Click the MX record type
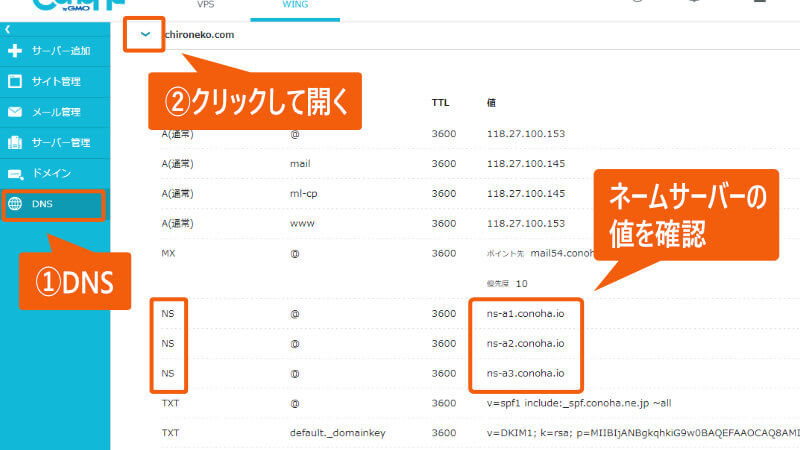This screenshot has width=800, height=450. [168, 253]
